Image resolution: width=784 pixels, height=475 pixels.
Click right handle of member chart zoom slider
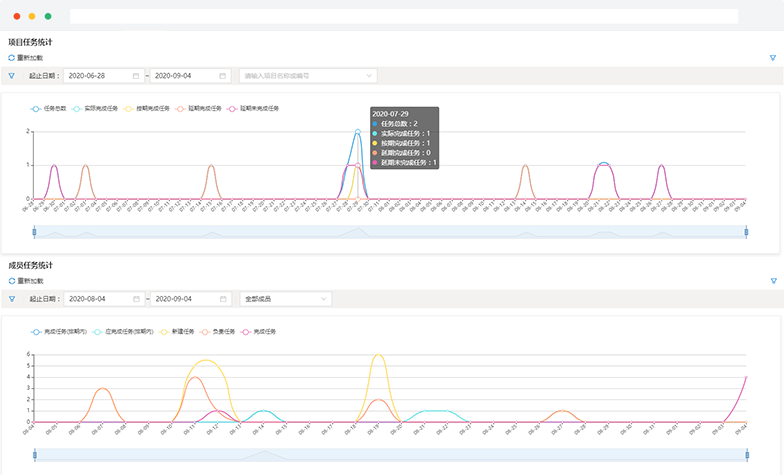tap(747, 455)
